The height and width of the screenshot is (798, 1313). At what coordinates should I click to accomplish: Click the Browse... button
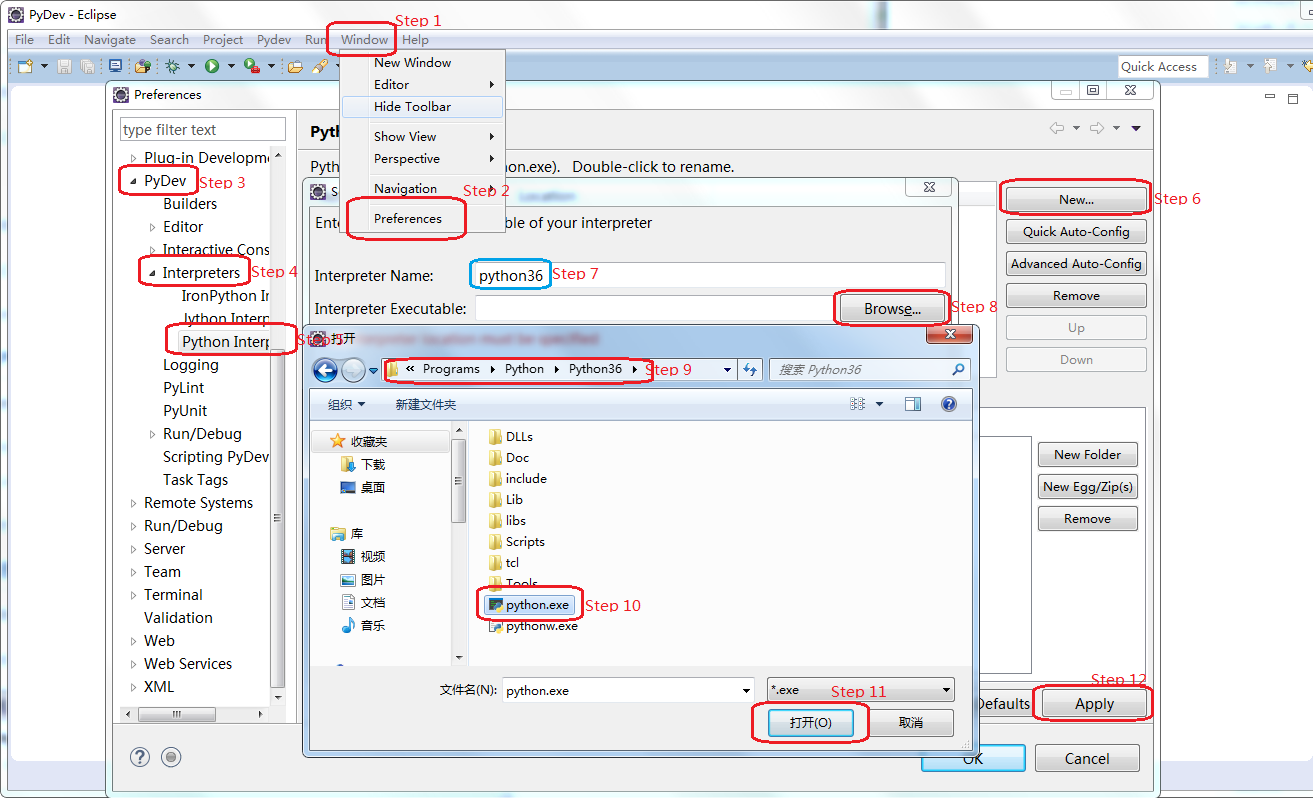(x=892, y=309)
